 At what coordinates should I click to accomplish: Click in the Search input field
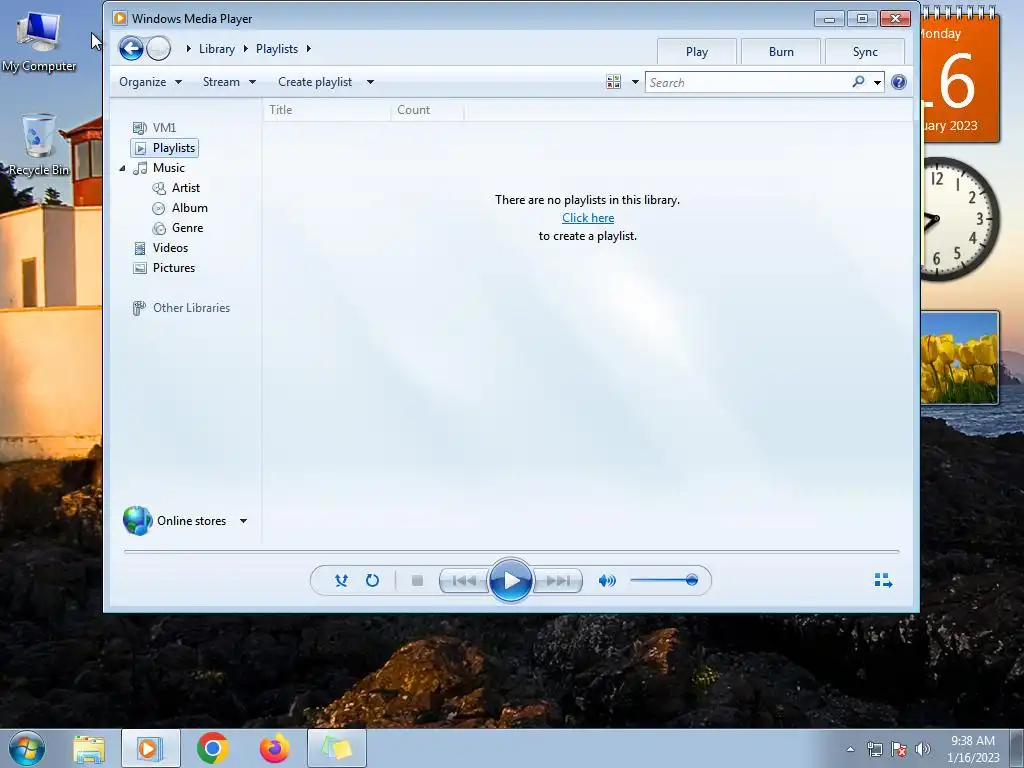(x=748, y=82)
